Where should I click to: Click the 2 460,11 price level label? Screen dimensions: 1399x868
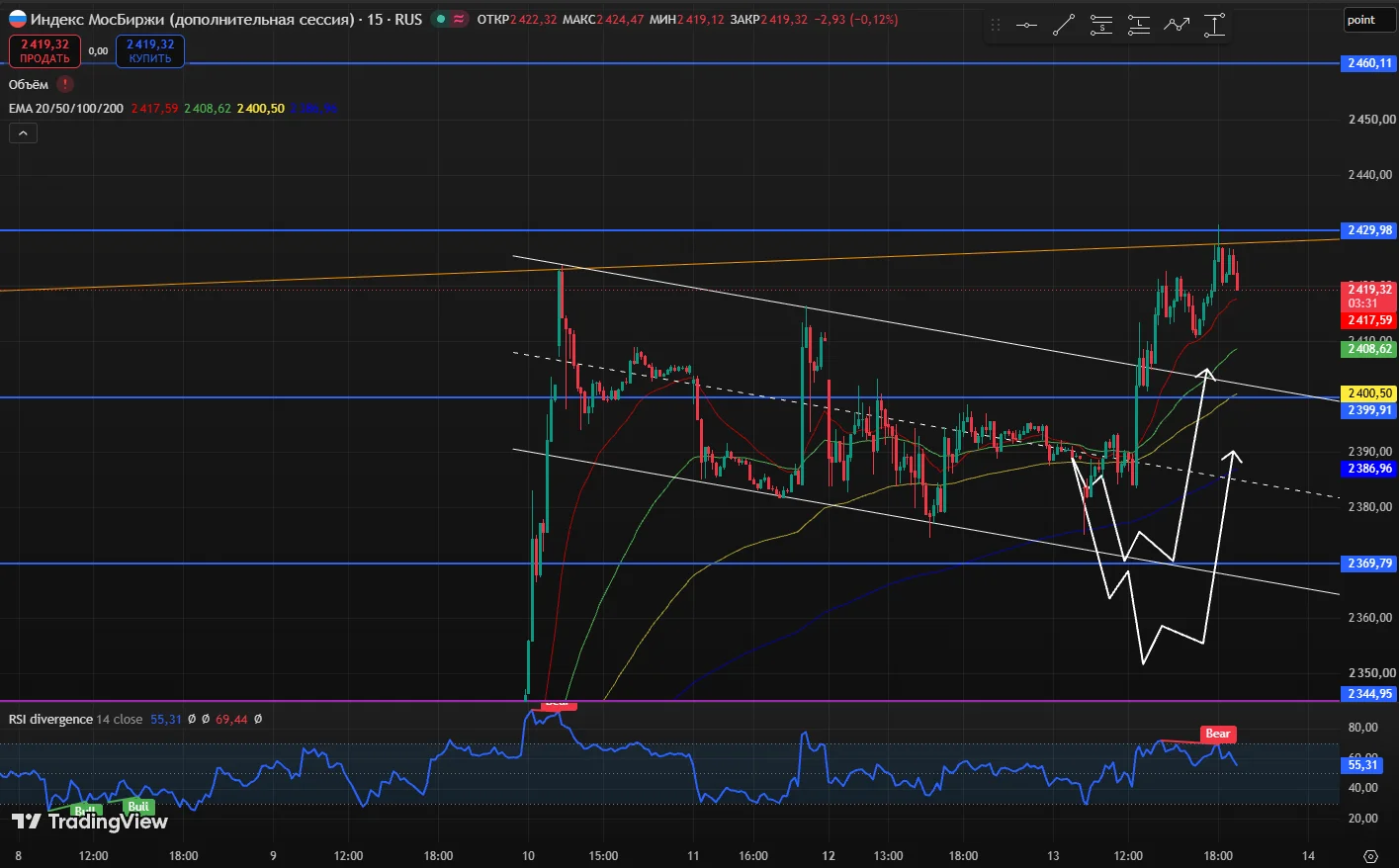click(1368, 63)
